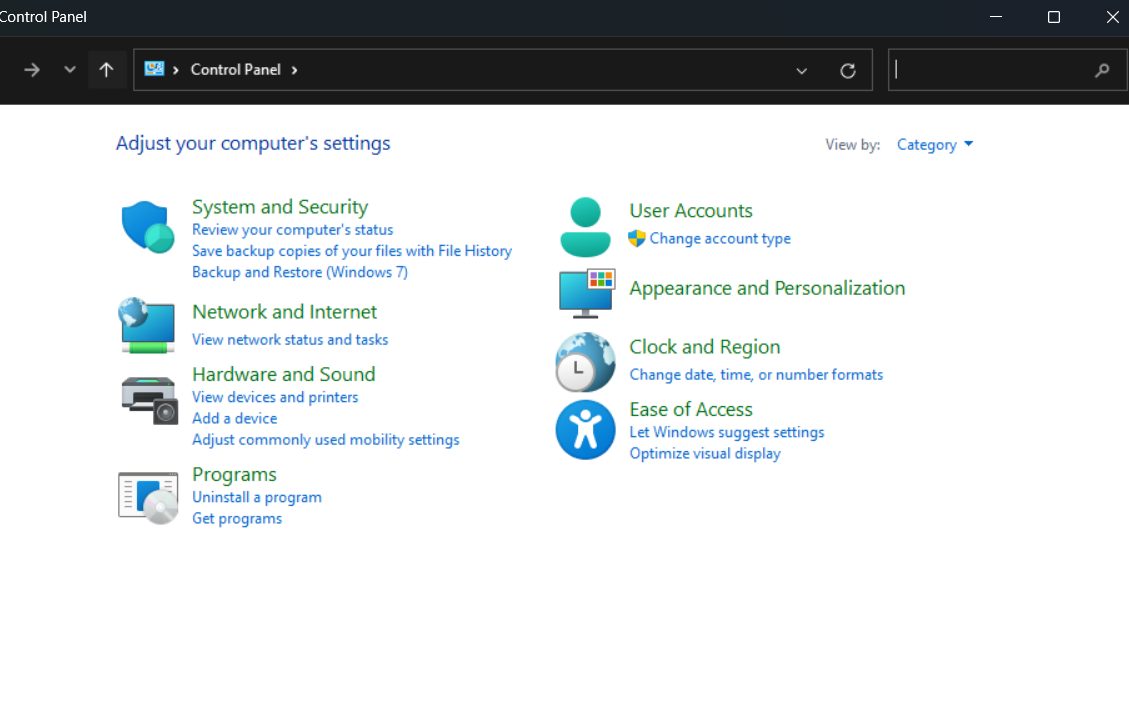Open the Programs disc icon

tap(148, 498)
